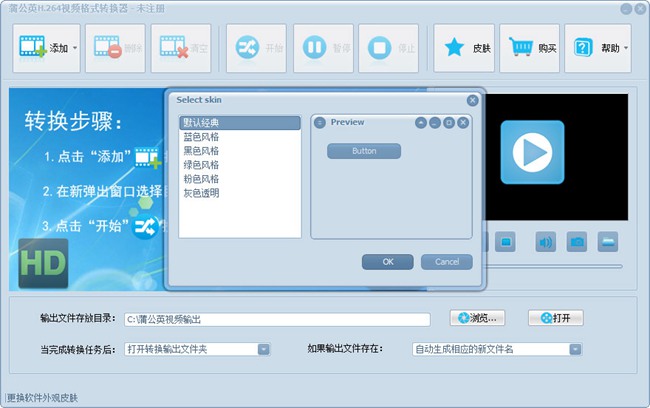Click the 购买 shopping cart button
Image resolution: width=650 pixels, height=408 pixels.
click(x=529, y=48)
